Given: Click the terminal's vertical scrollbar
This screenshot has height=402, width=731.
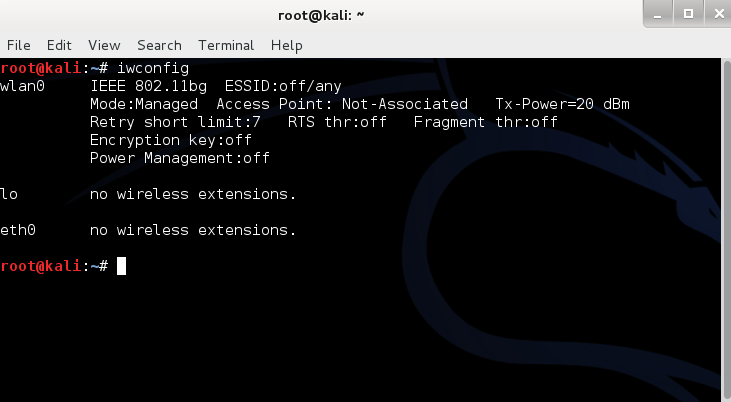Looking at the screenshot, I should [726, 230].
